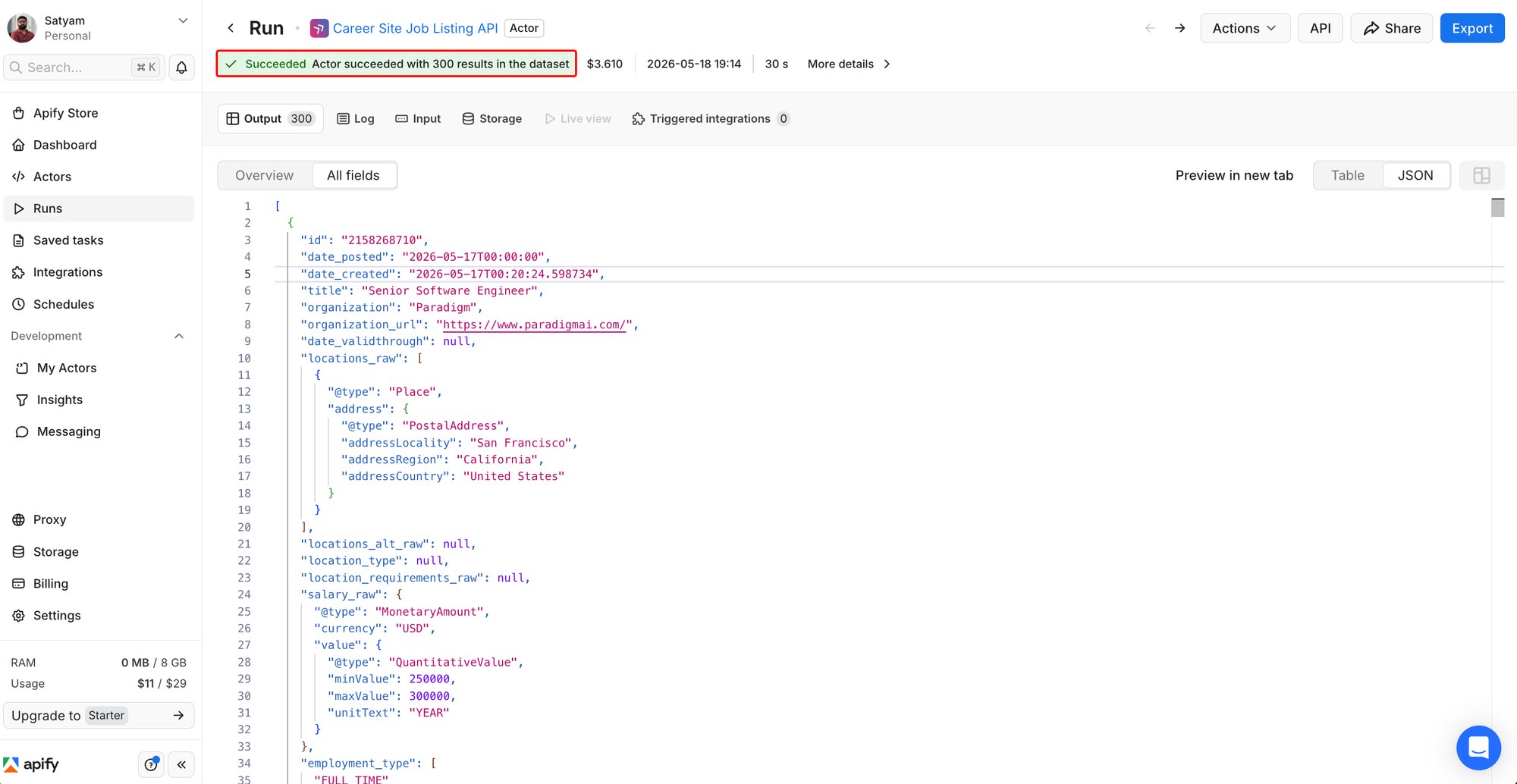Open Saved tasks
This screenshot has width=1517, height=784.
point(99,240)
